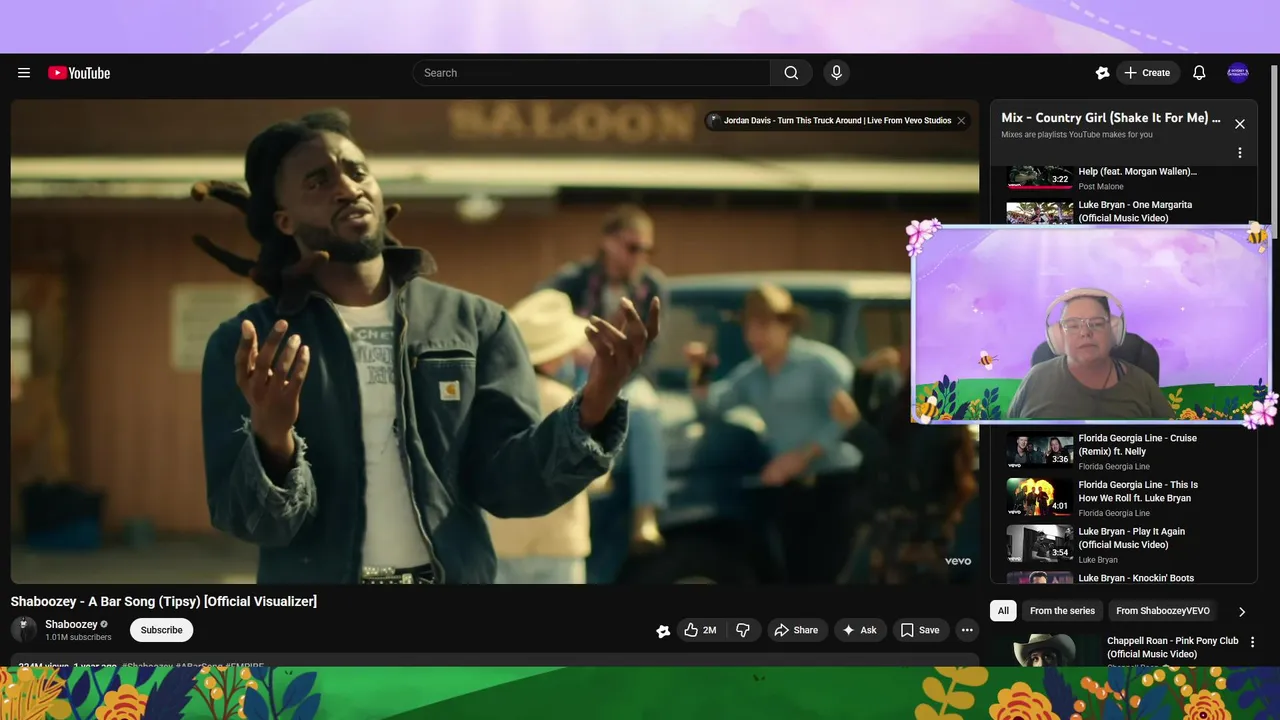Image resolution: width=1280 pixels, height=720 pixels.
Task: Open the account avatar menu
Action: pyautogui.click(x=1238, y=73)
